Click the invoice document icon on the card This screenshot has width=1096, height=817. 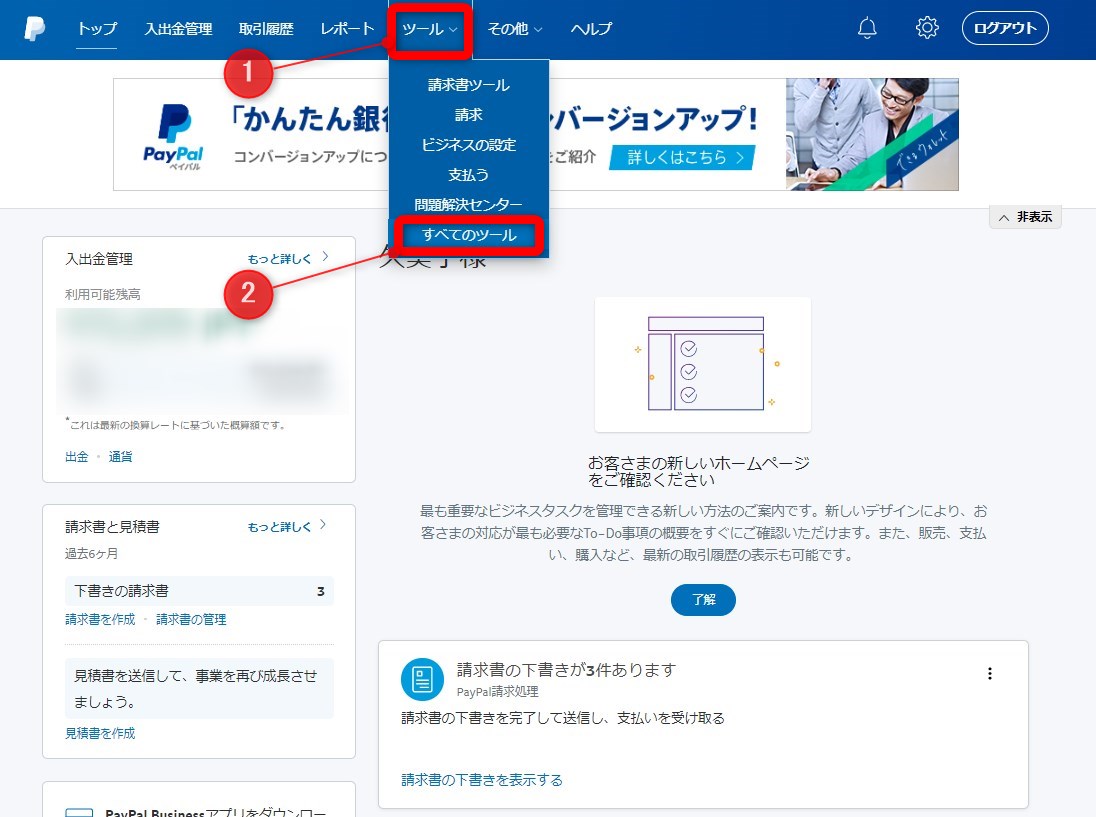coord(422,680)
